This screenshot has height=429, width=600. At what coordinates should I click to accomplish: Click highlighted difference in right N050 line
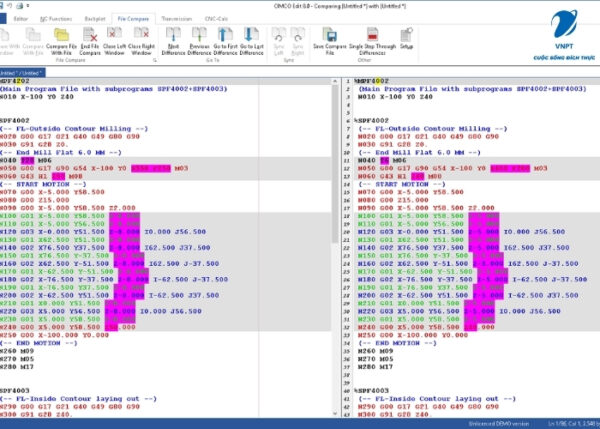pos(510,168)
